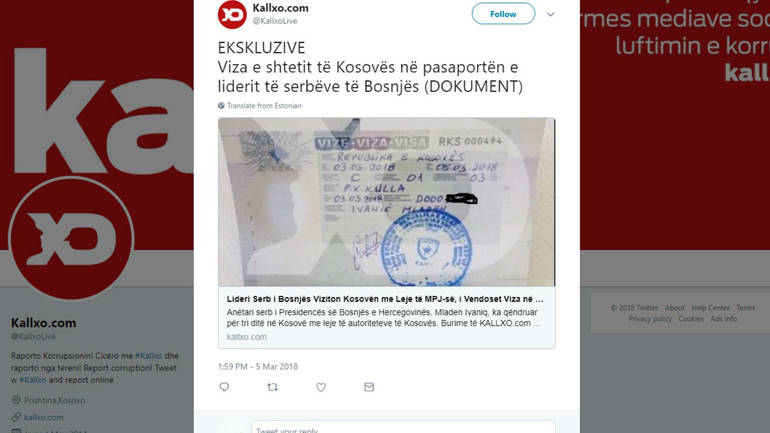Click the retweet icon under the tweet

pyautogui.click(x=273, y=387)
